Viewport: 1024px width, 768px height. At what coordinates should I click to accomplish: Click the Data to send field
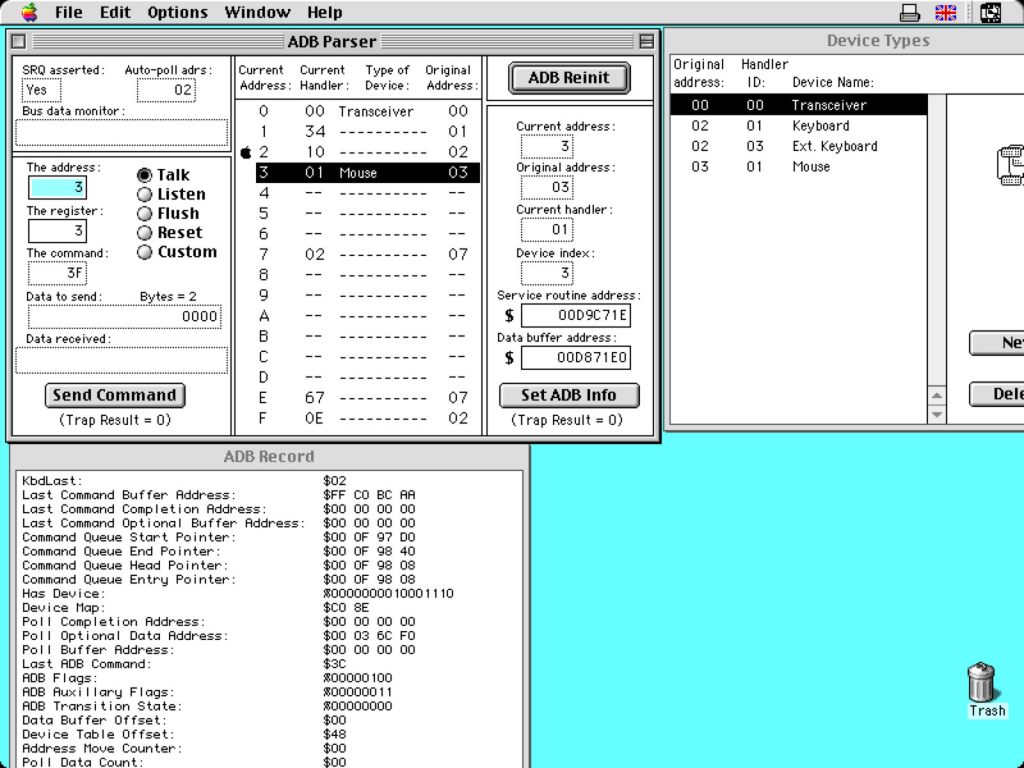125,317
